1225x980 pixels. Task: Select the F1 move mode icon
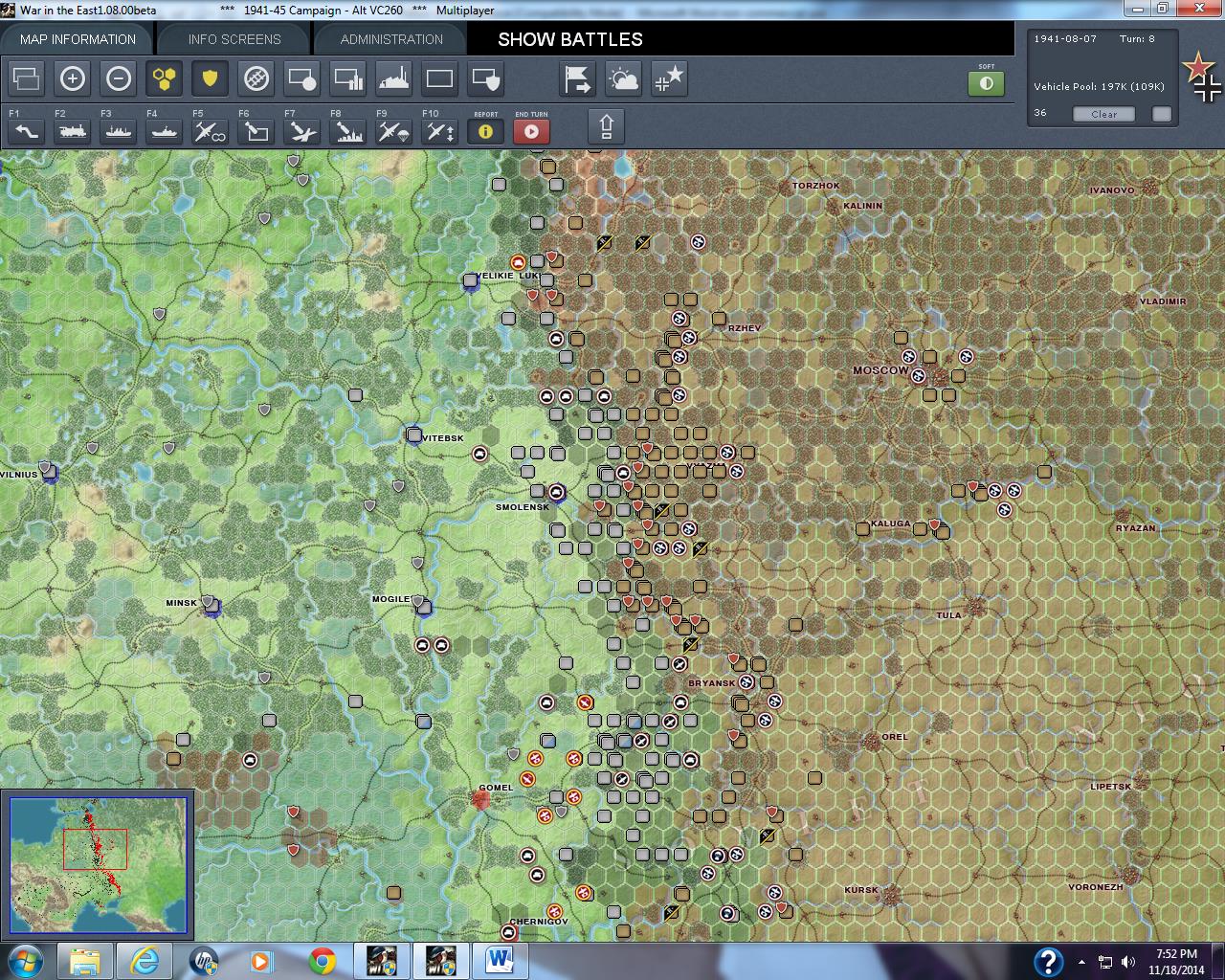click(x=27, y=130)
